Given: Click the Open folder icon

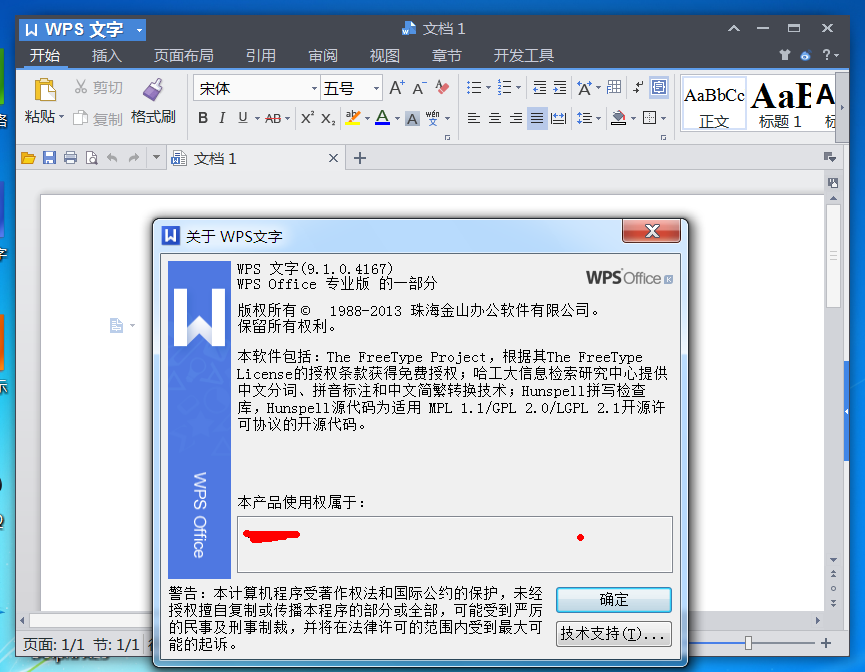Looking at the screenshot, I should 28,158.
